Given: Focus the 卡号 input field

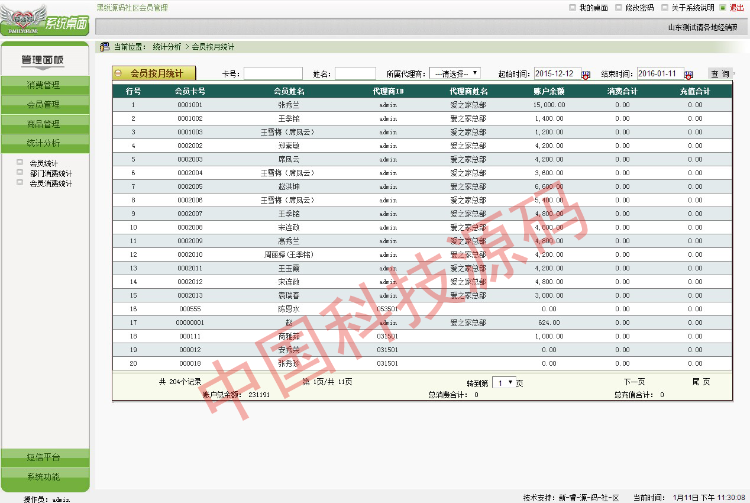Looking at the screenshot, I should pos(273,74).
